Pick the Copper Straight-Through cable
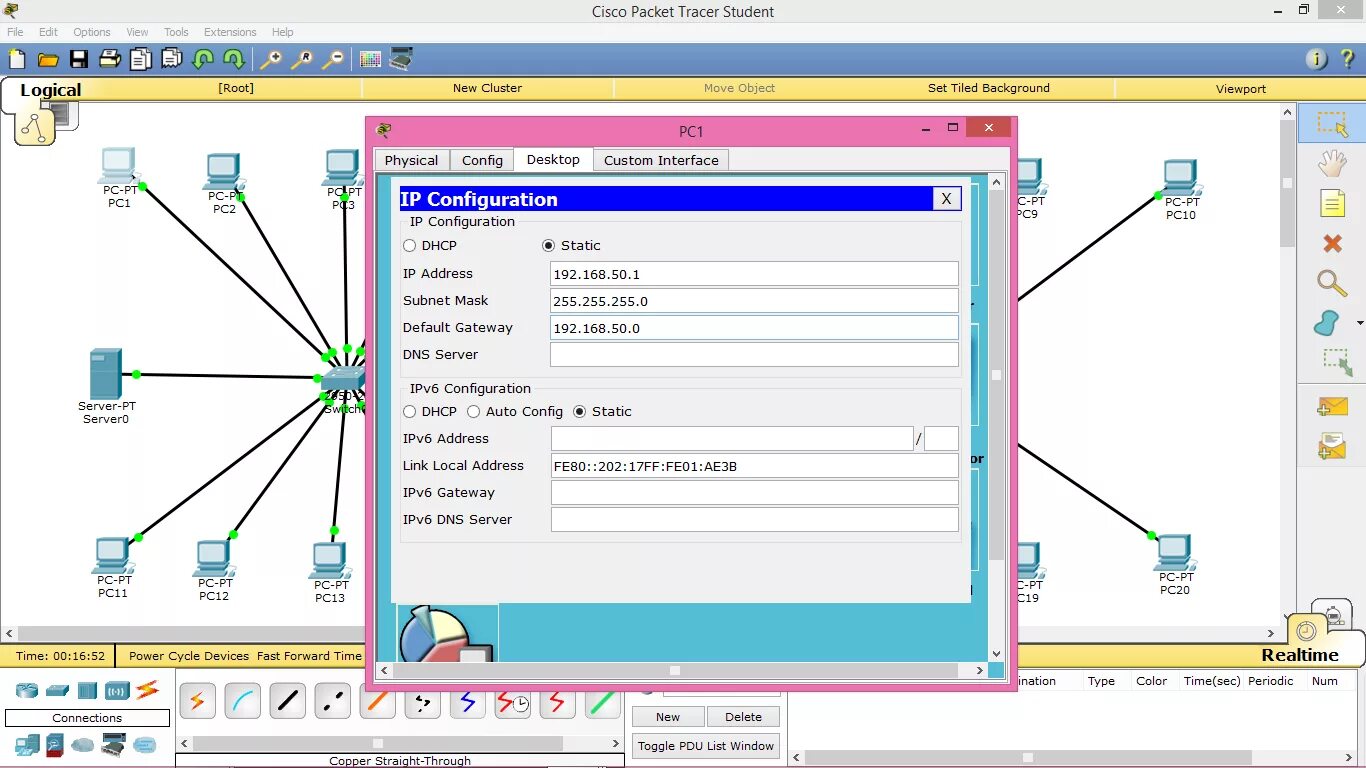1366x768 pixels. click(287, 702)
